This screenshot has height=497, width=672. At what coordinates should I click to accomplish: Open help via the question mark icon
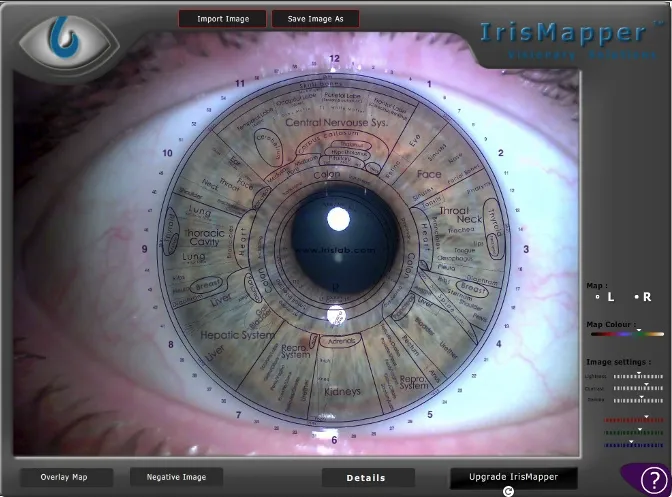coord(654,480)
